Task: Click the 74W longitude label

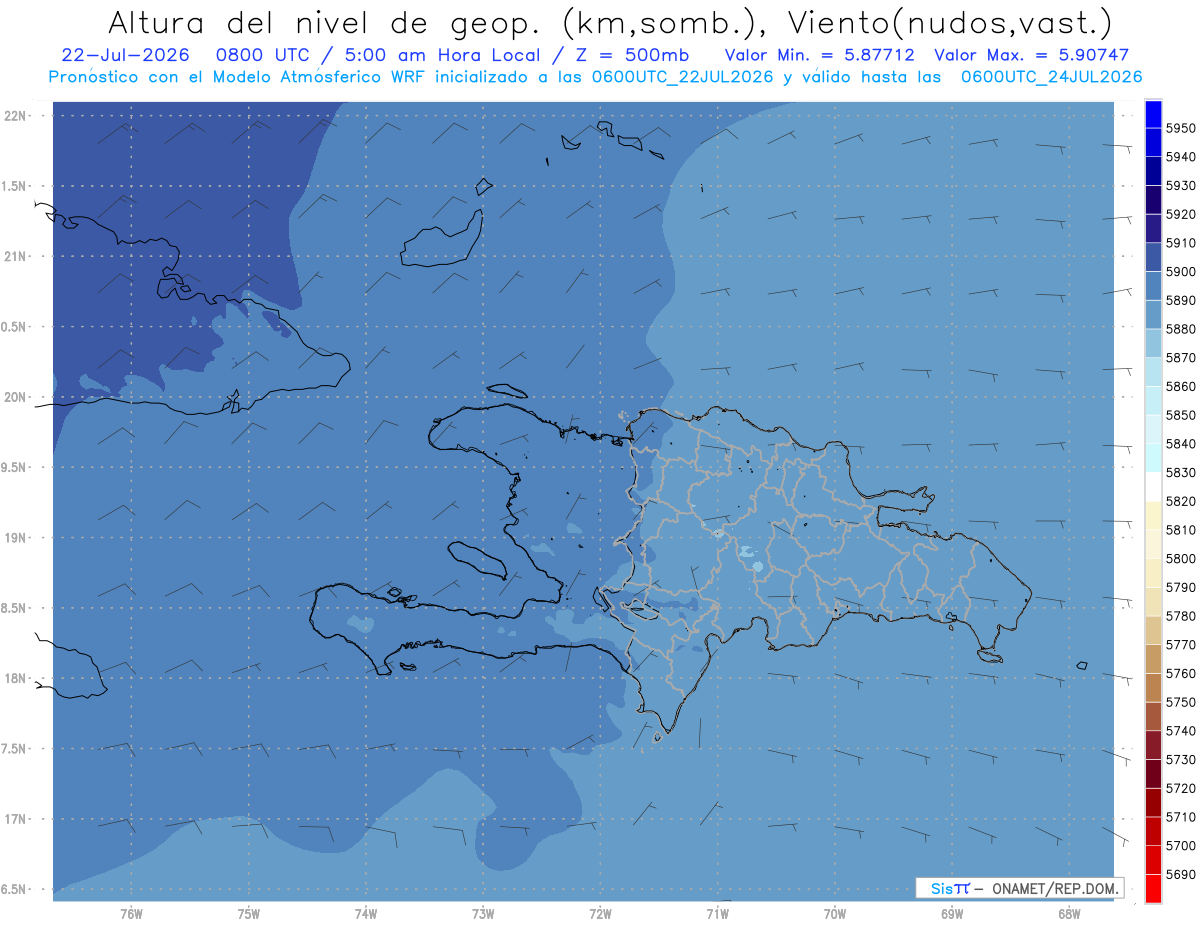Action: click(366, 914)
